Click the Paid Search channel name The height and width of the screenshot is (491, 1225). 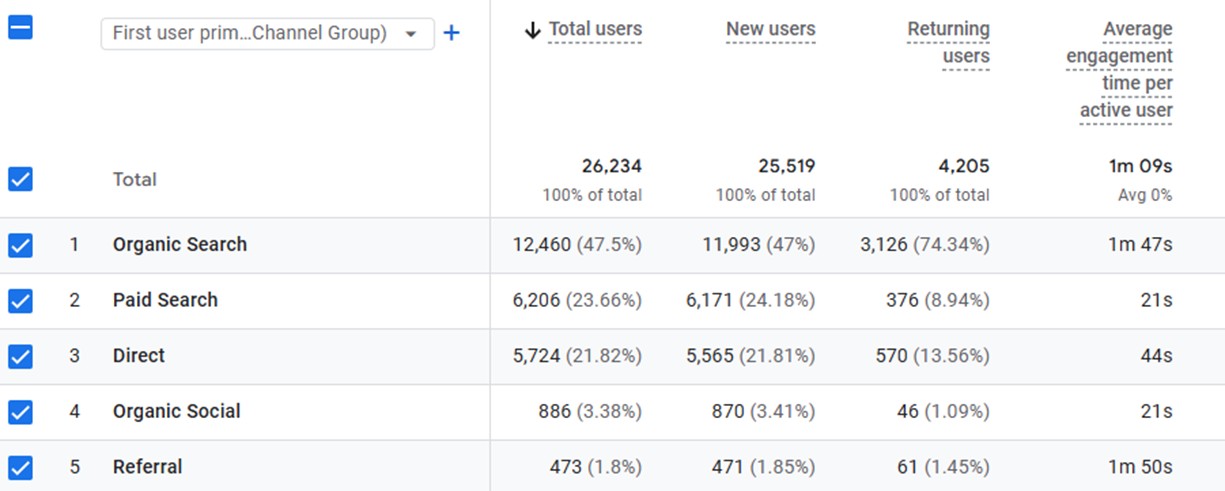[165, 300]
